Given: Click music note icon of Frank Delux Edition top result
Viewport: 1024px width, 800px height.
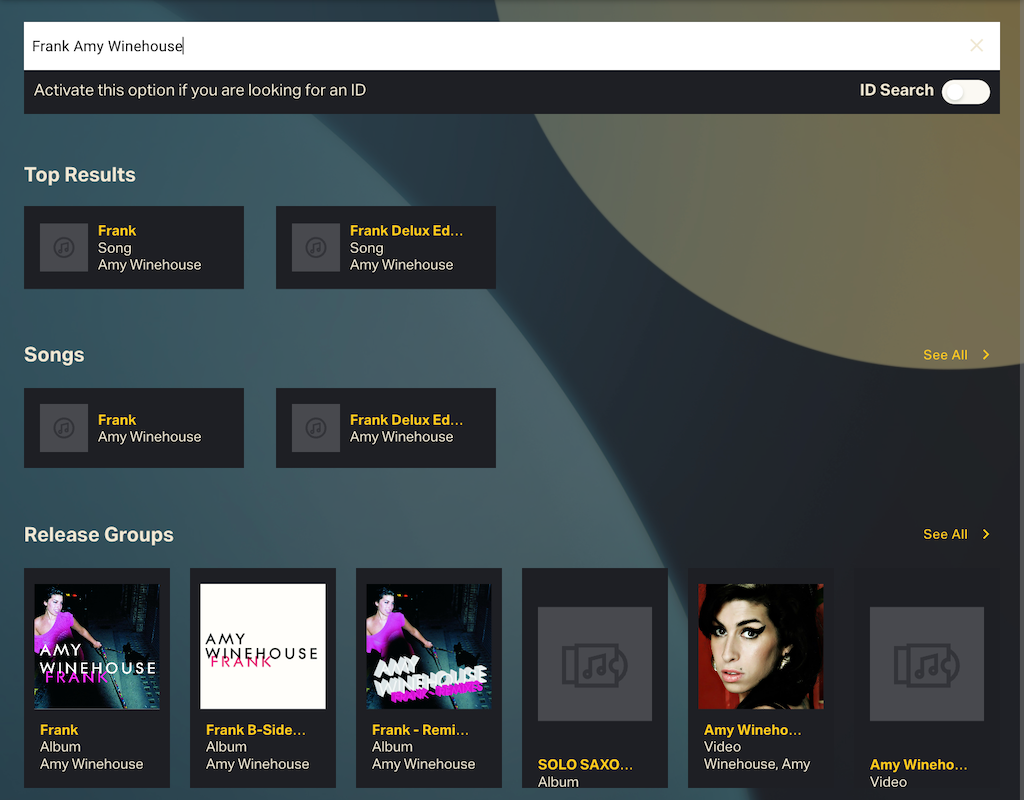Looking at the screenshot, I should tap(316, 248).
